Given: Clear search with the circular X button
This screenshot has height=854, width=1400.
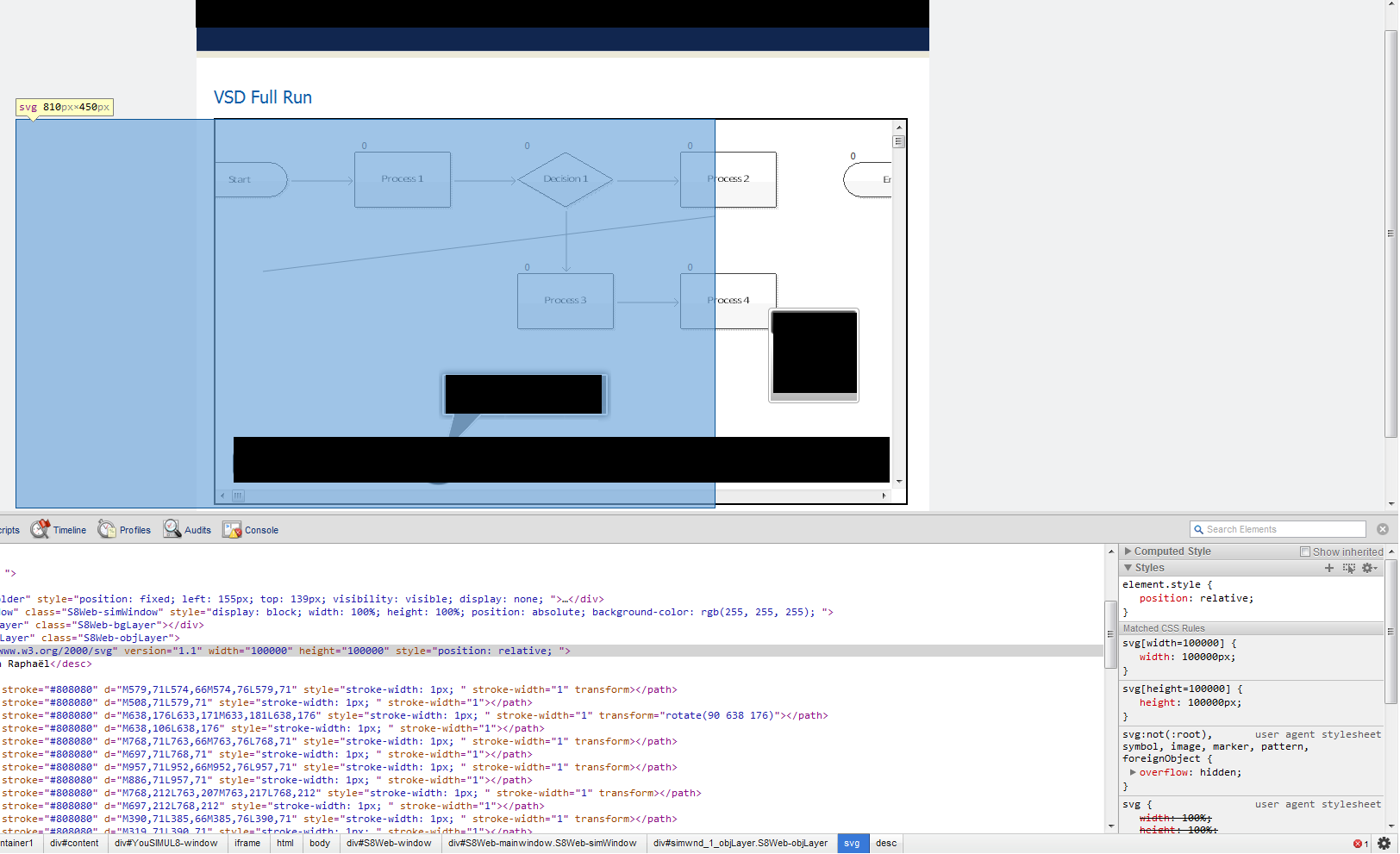Looking at the screenshot, I should click(x=1384, y=529).
